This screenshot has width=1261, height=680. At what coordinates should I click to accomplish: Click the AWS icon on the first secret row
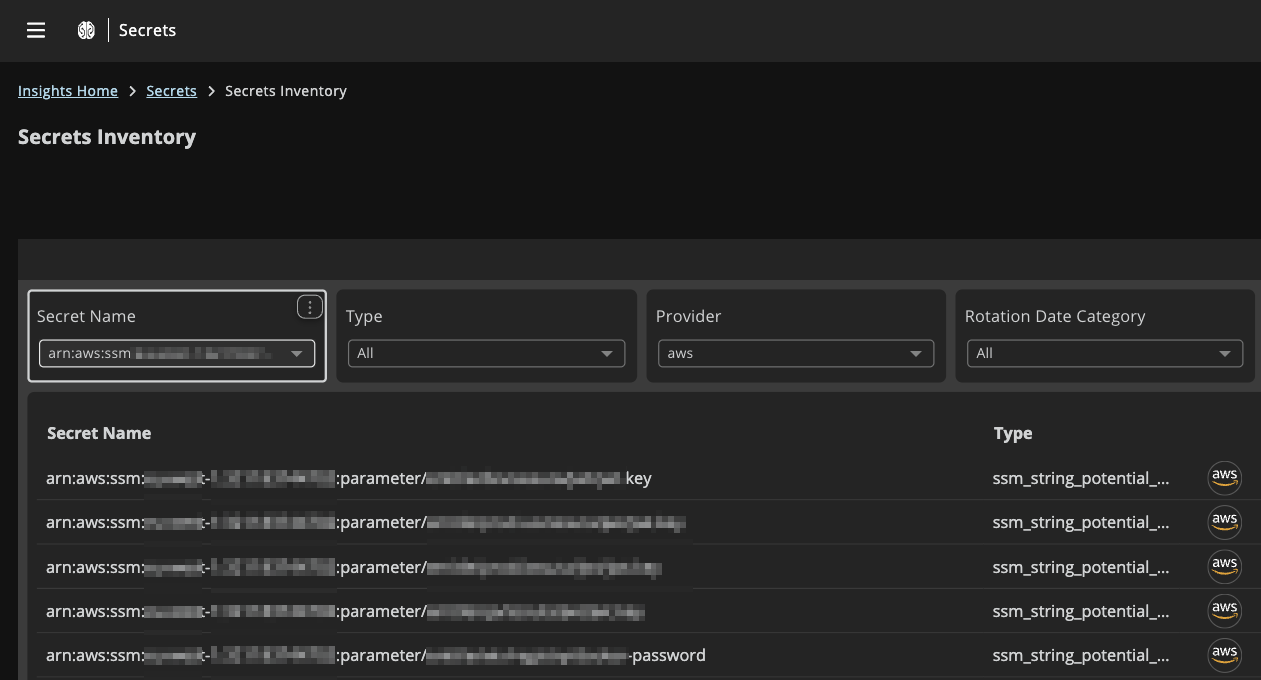pos(1224,478)
